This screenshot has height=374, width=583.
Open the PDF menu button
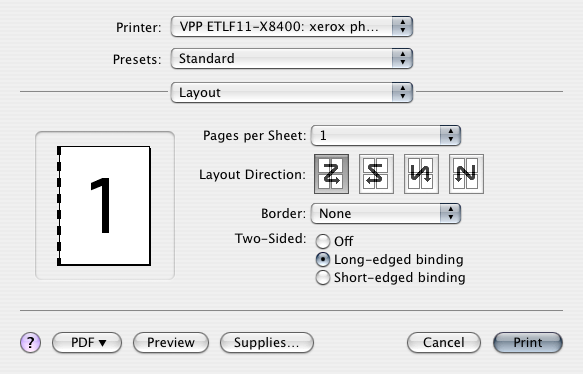(87, 342)
